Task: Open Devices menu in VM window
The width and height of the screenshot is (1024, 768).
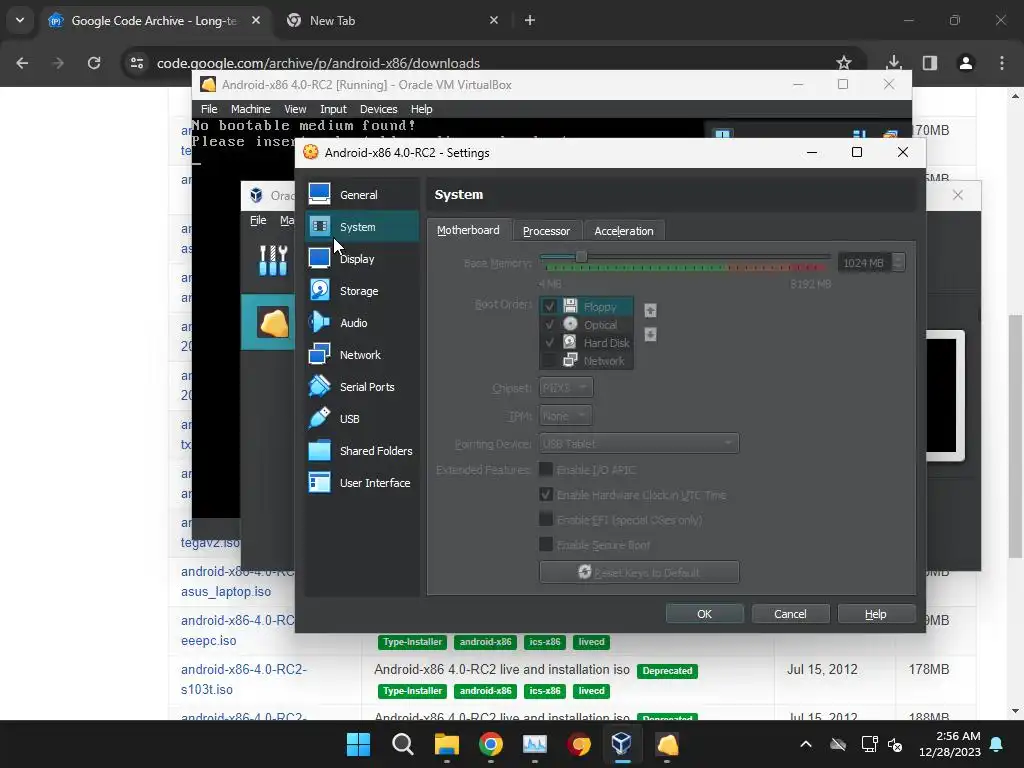Action: pos(379,109)
